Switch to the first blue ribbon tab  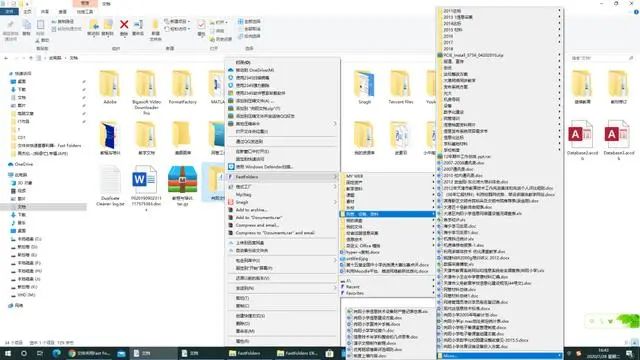pyautogui.click(x=9, y=11)
